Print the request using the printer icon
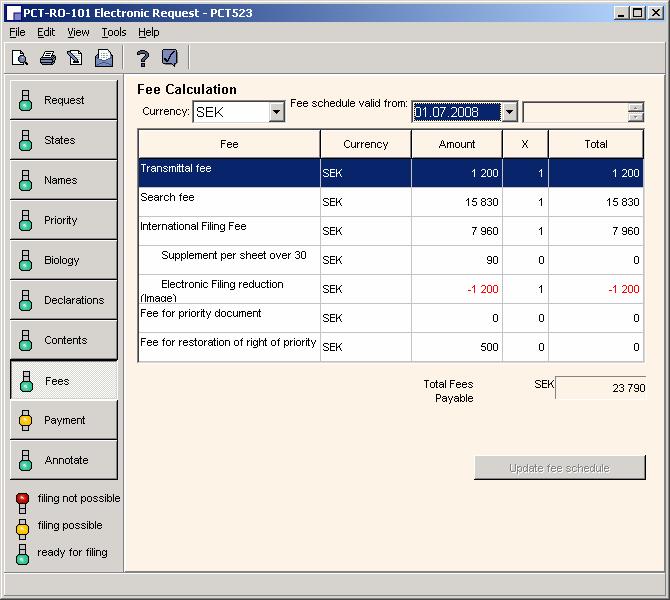Screen dimensions: 670x600 point(47,58)
